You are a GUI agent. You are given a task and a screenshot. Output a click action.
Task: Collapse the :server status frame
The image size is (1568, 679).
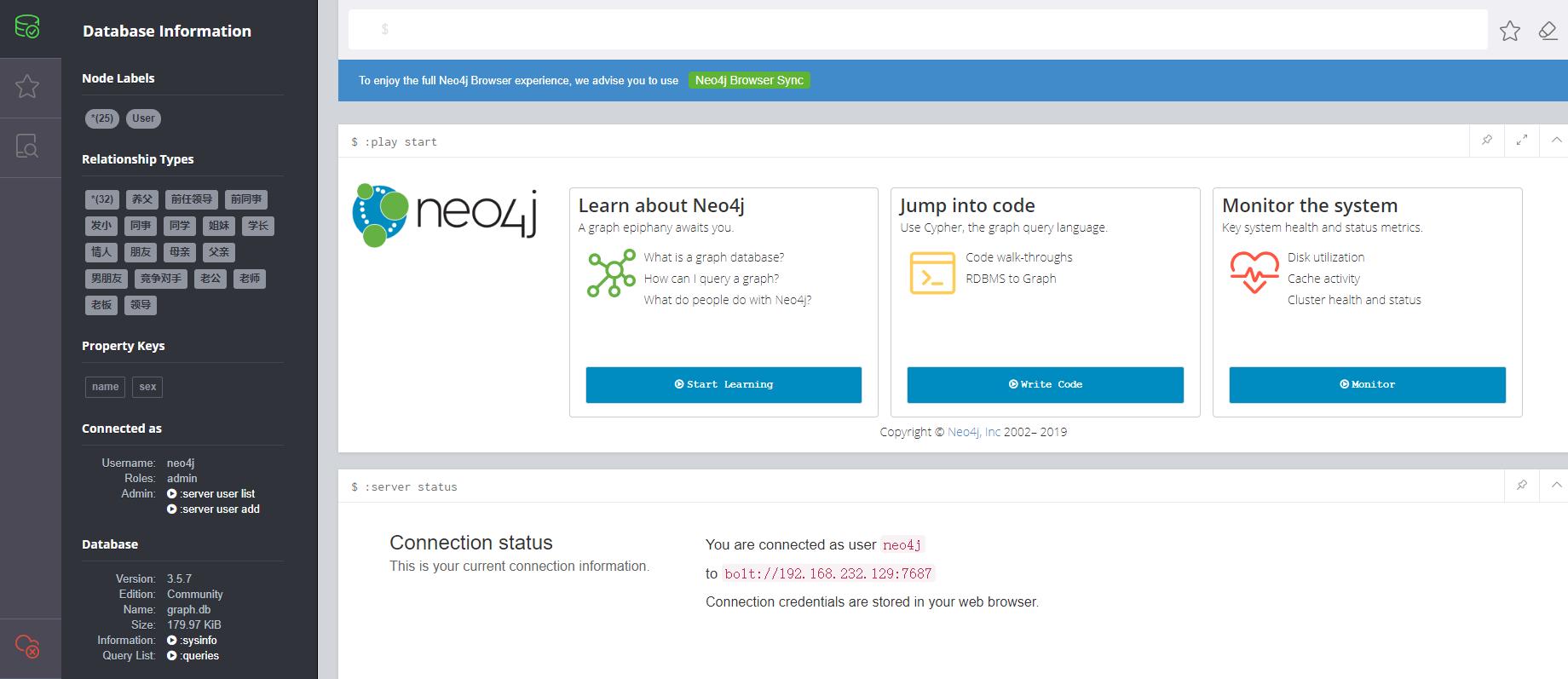coord(1556,486)
